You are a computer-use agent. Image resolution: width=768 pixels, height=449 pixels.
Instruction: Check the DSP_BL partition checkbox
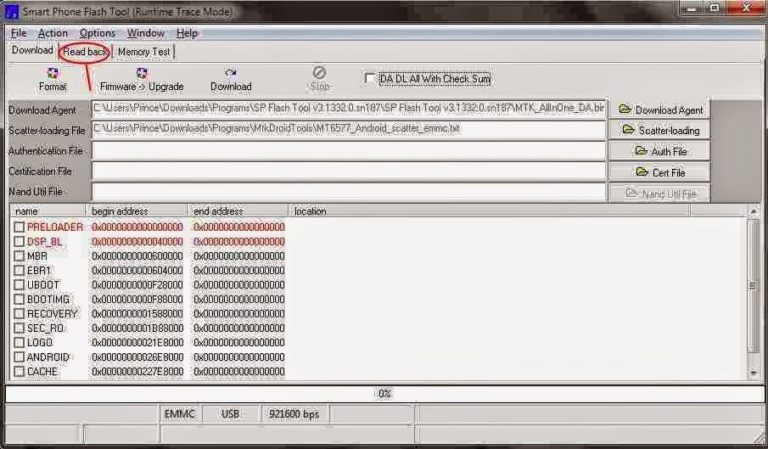coord(19,241)
